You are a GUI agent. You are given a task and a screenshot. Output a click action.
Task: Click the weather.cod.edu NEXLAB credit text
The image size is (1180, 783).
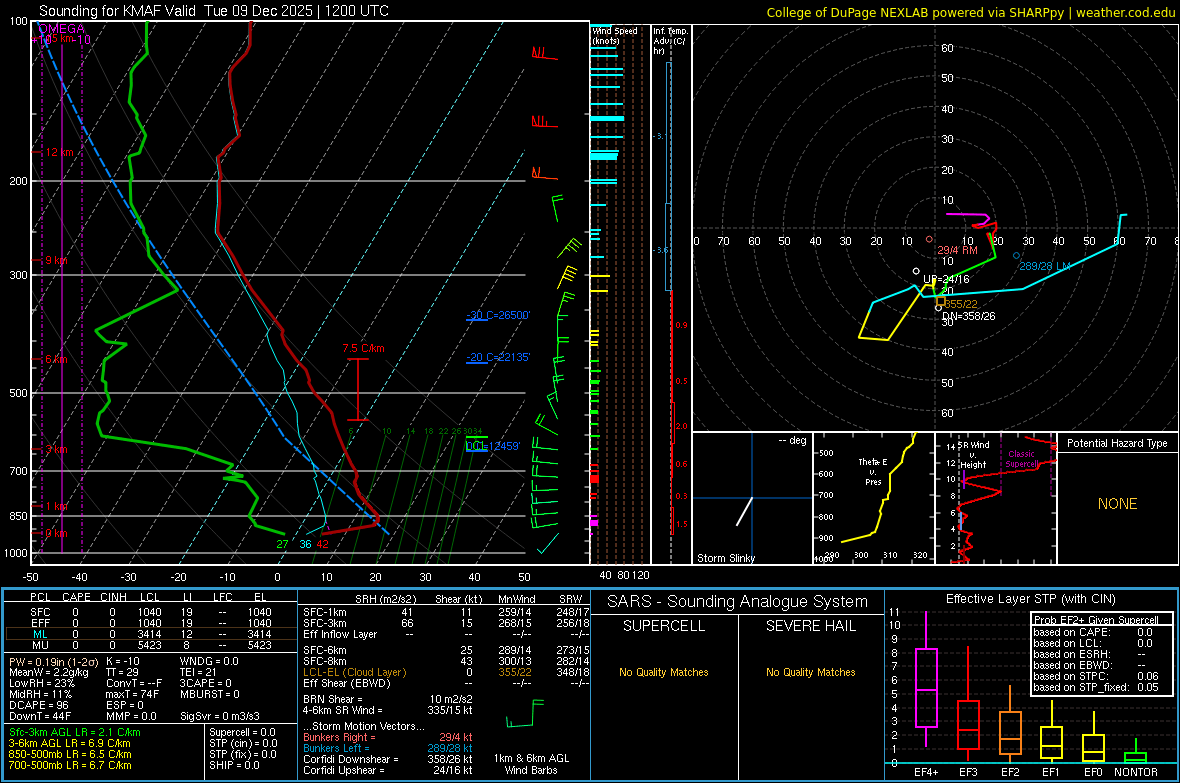tap(971, 12)
